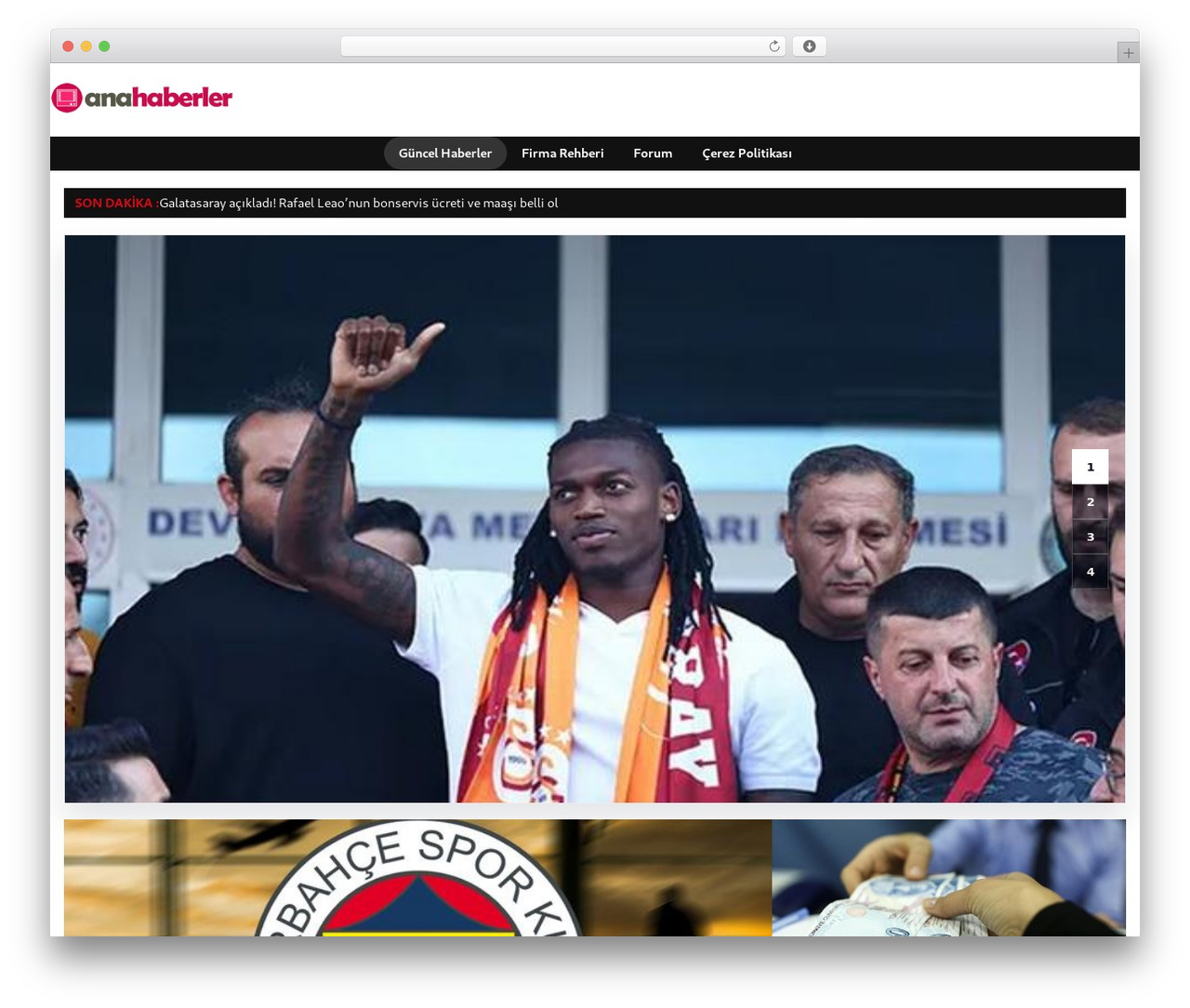The image size is (1190, 1008).
Task: Open the Güncel Haberler menu item
Action: [x=445, y=153]
